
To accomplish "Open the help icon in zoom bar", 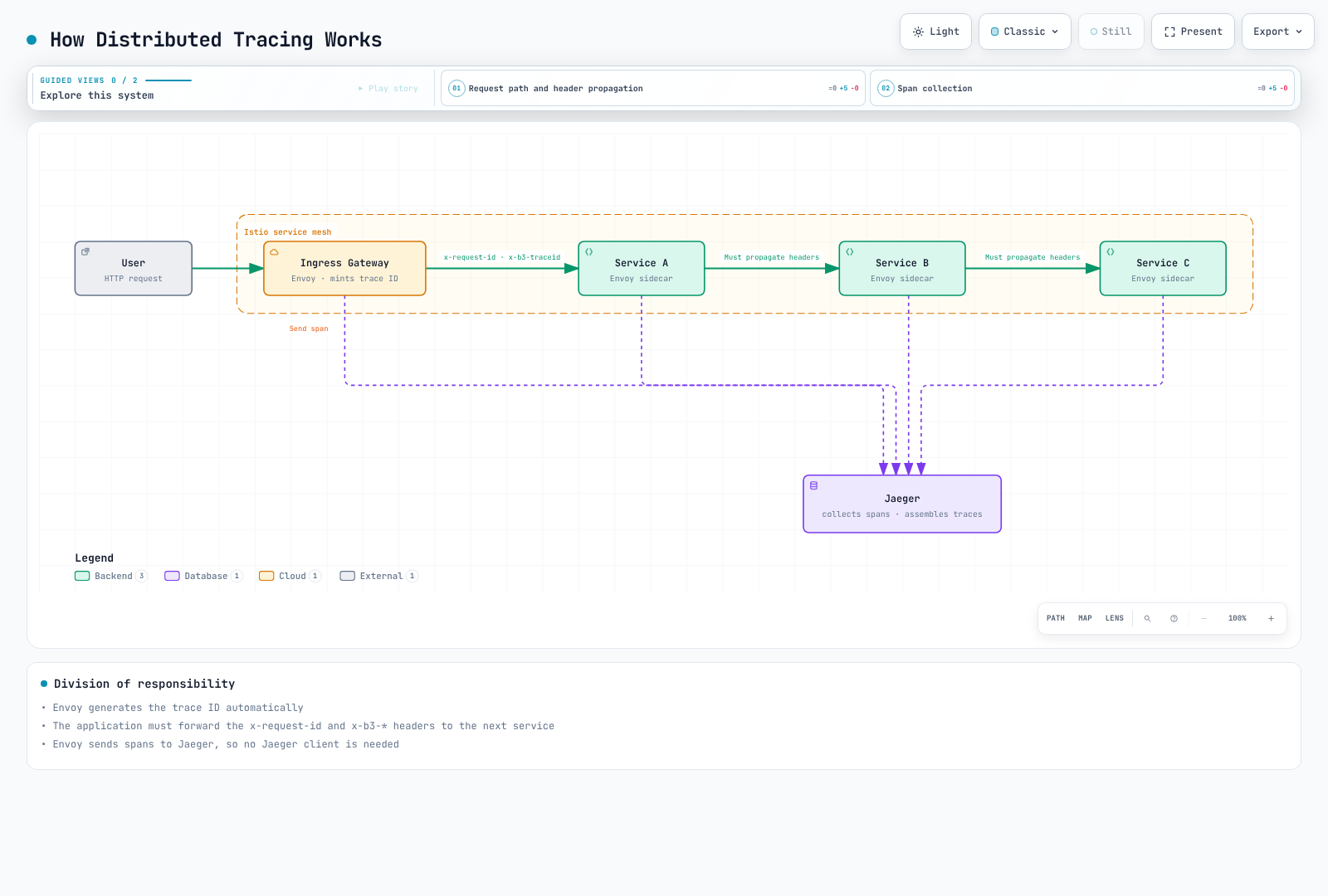I will (x=1174, y=618).
